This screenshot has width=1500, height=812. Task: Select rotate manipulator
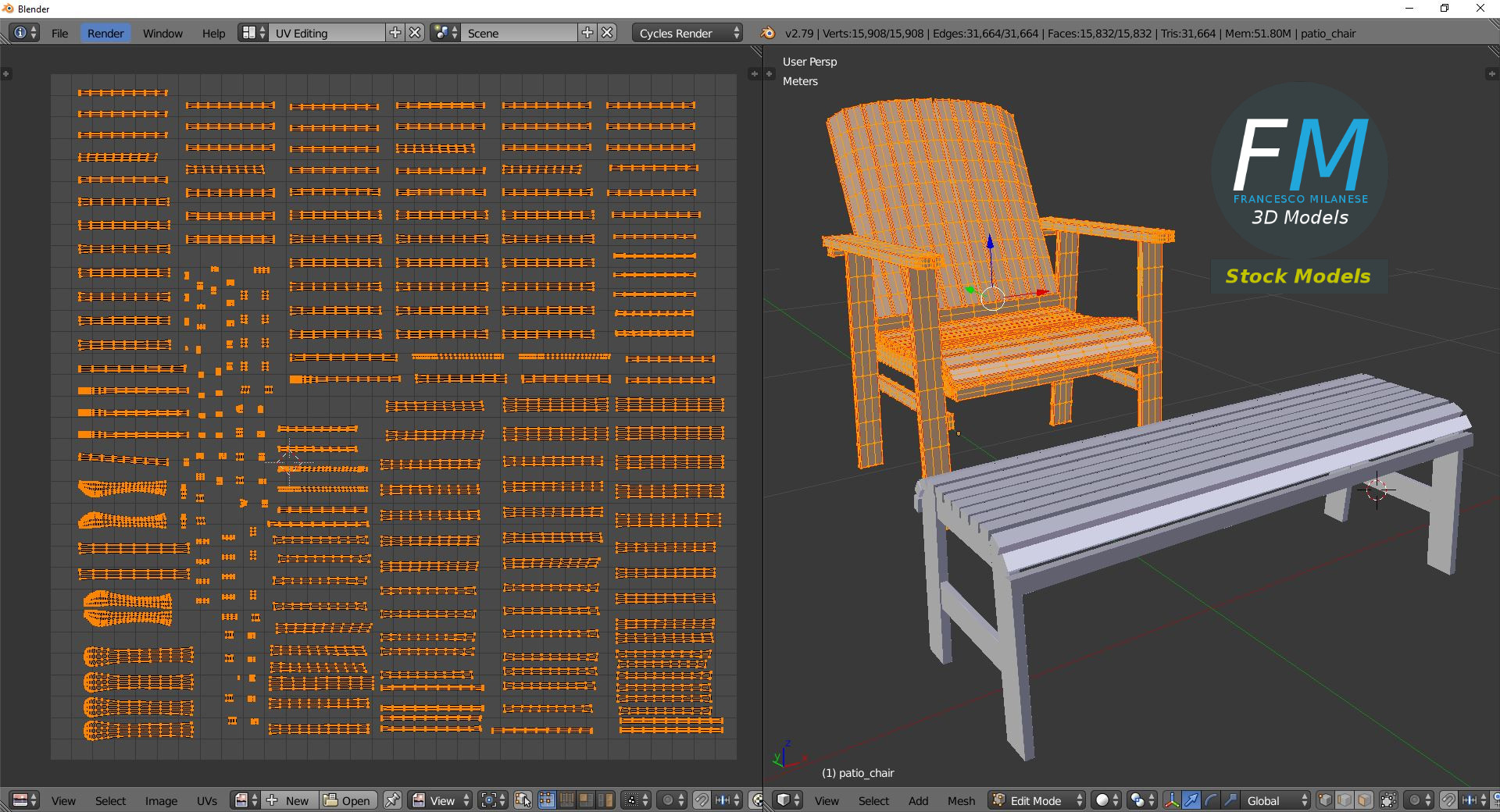(x=1211, y=800)
